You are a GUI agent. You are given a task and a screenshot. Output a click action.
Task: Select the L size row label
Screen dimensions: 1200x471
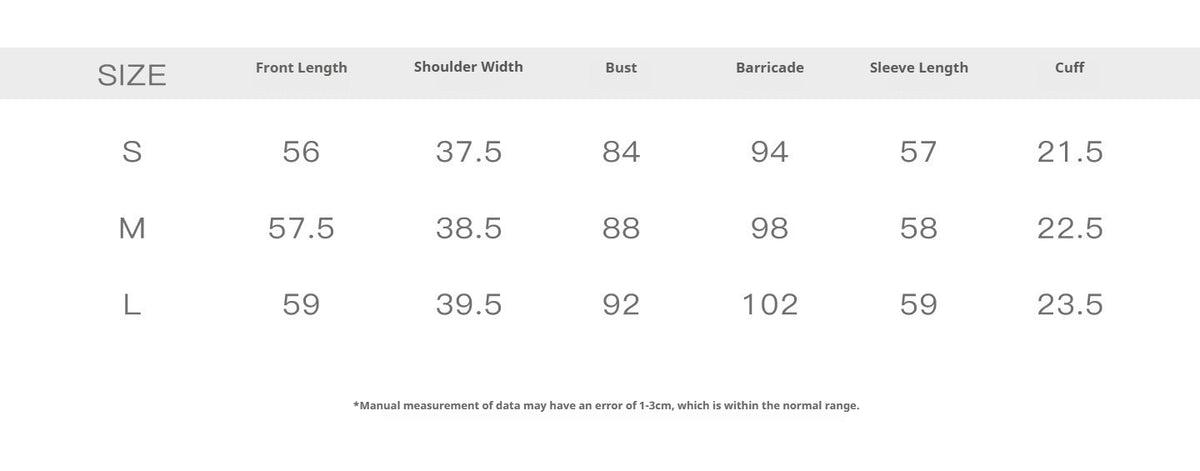click(x=131, y=305)
